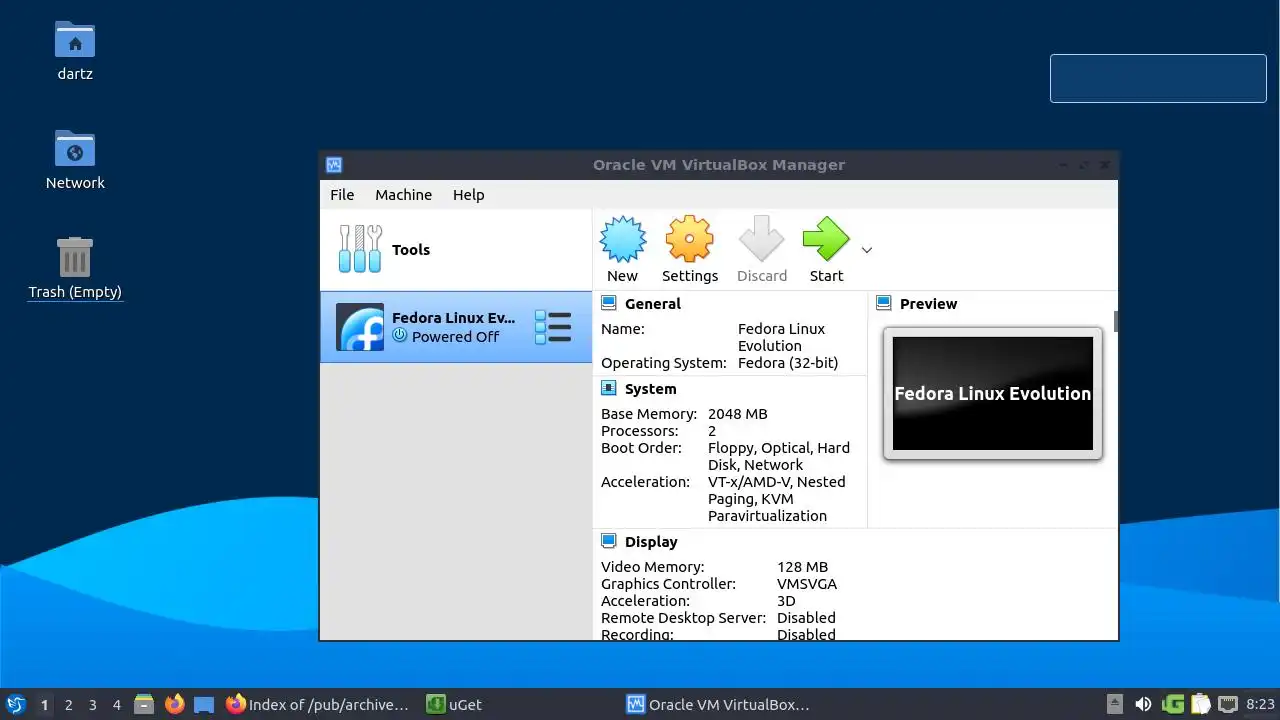The width and height of the screenshot is (1280, 720).
Task: Launch Firefox from quick launch icon
Action: coord(175,704)
